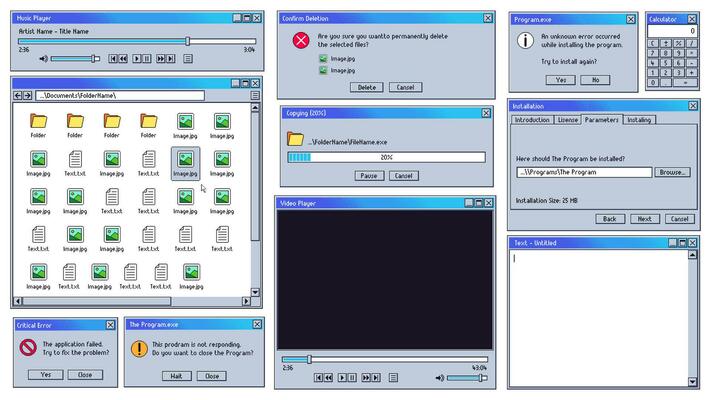Image resolution: width=711 pixels, height=400 pixels.
Task: Click the text editor scroll up arrow
Action: [692, 254]
